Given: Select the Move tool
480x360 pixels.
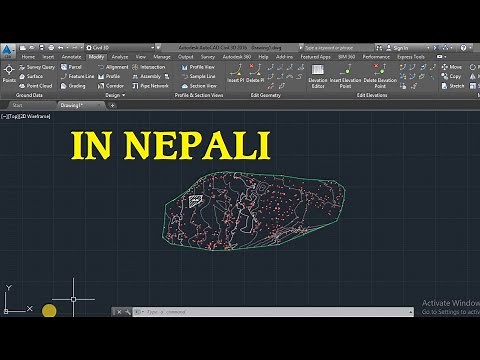Looking at the screenshot, I should [452, 67].
